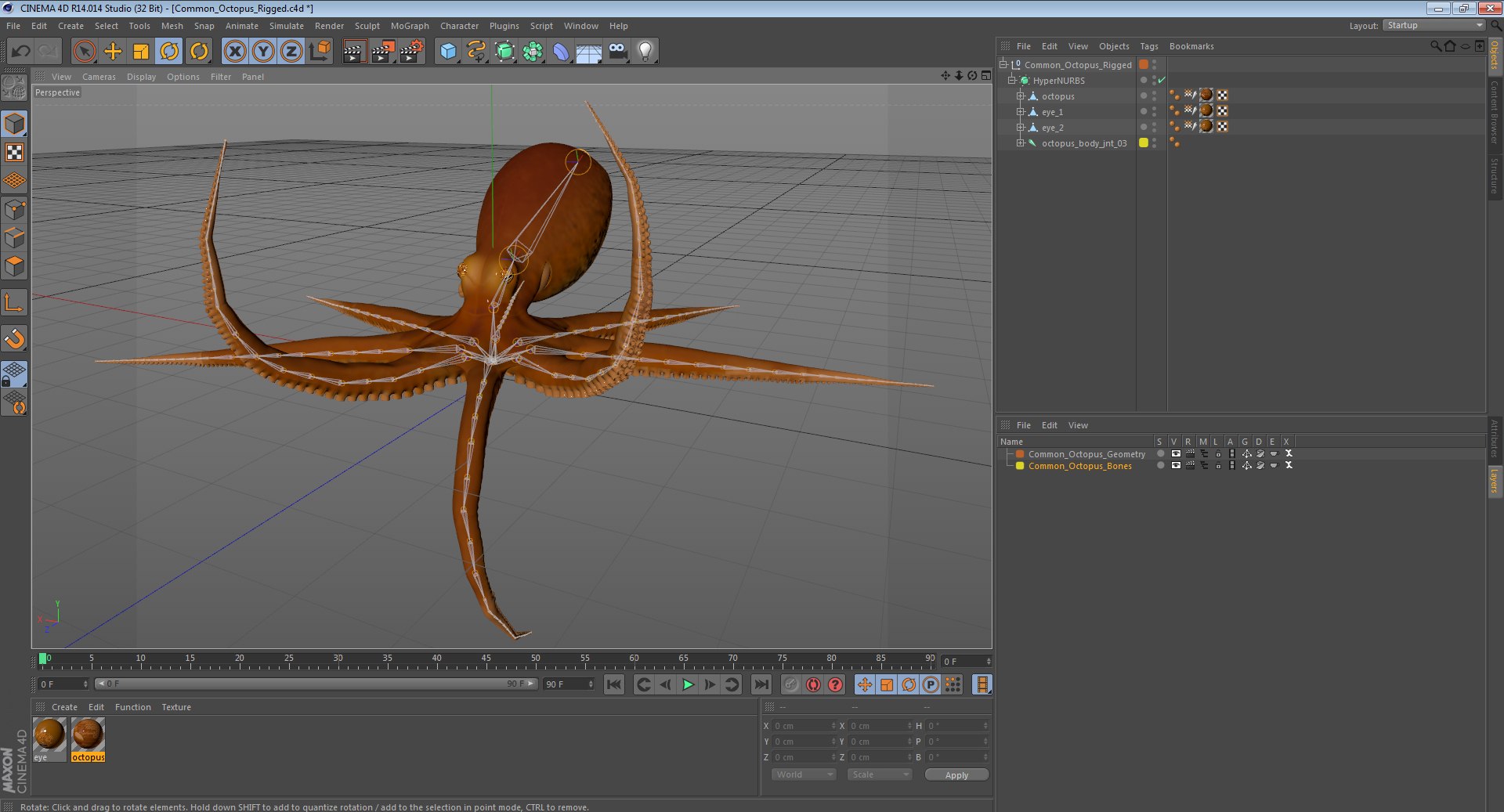Go to the end of animation

click(x=761, y=684)
